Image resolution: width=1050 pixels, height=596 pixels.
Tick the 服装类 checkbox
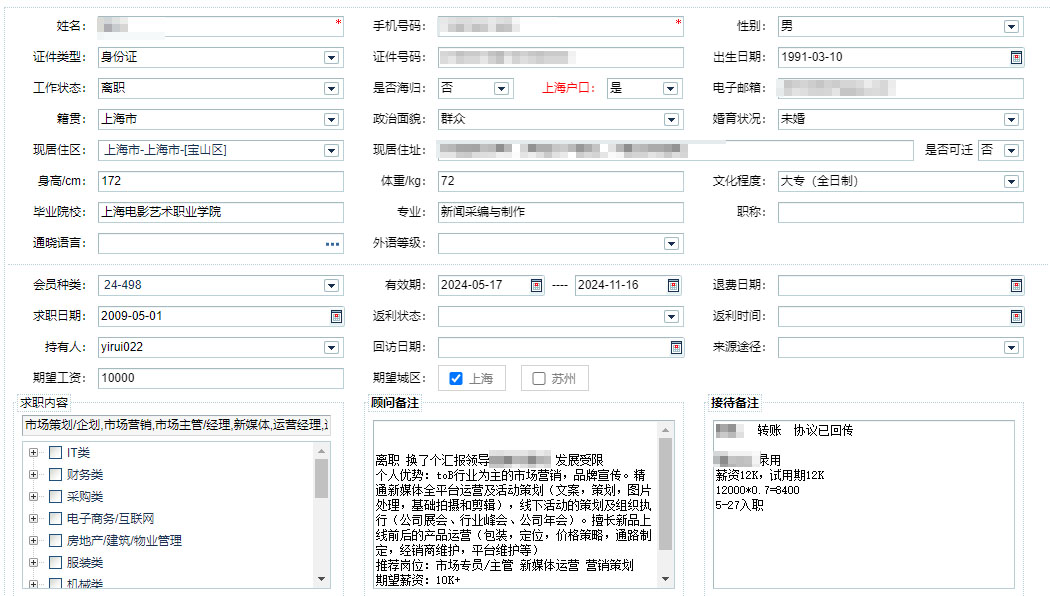pos(56,563)
